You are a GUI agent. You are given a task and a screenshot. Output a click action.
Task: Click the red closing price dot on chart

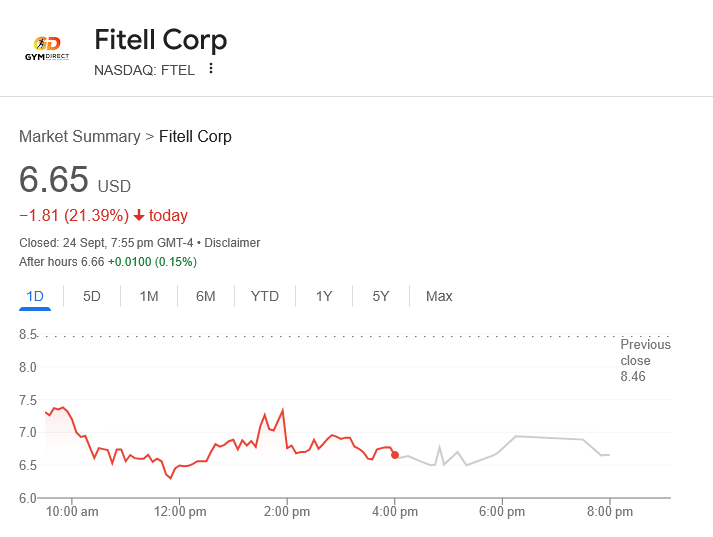click(x=395, y=455)
